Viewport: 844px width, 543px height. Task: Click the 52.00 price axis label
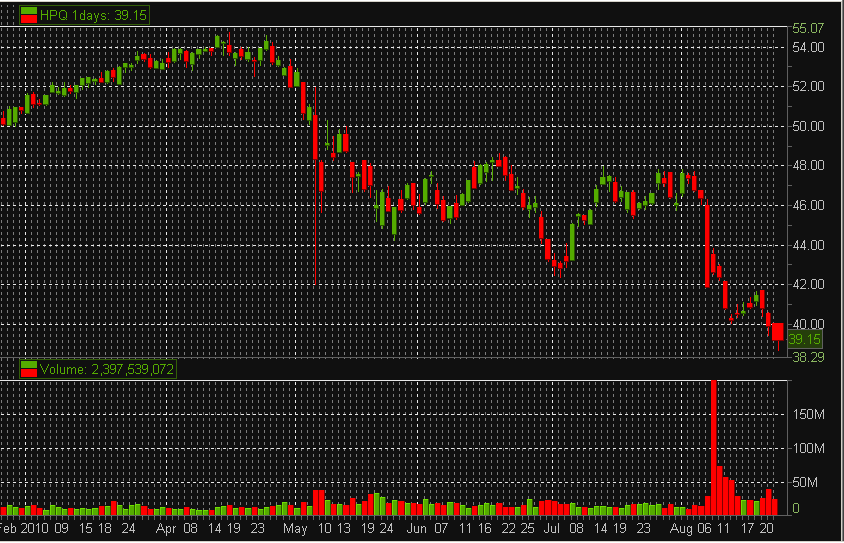(x=808, y=86)
